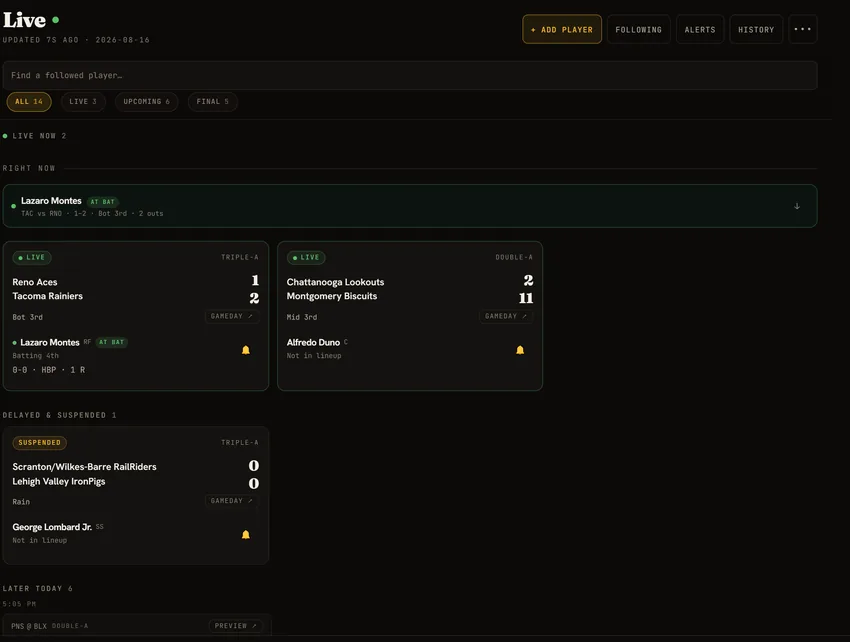Click the Triple-A label on Reno Aces card
The width and height of the screenshot is (850, 642).
pyautogui.click(x=240, y=257)
